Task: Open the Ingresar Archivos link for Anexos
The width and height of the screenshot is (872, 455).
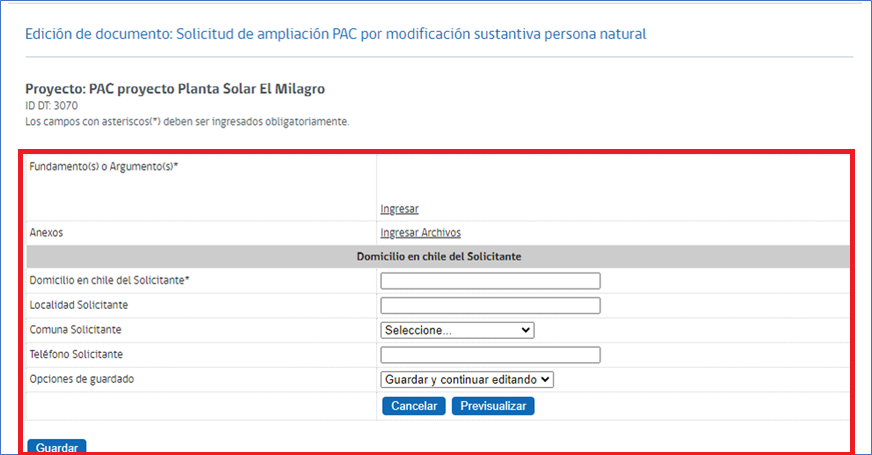Action: pos(420,233)
